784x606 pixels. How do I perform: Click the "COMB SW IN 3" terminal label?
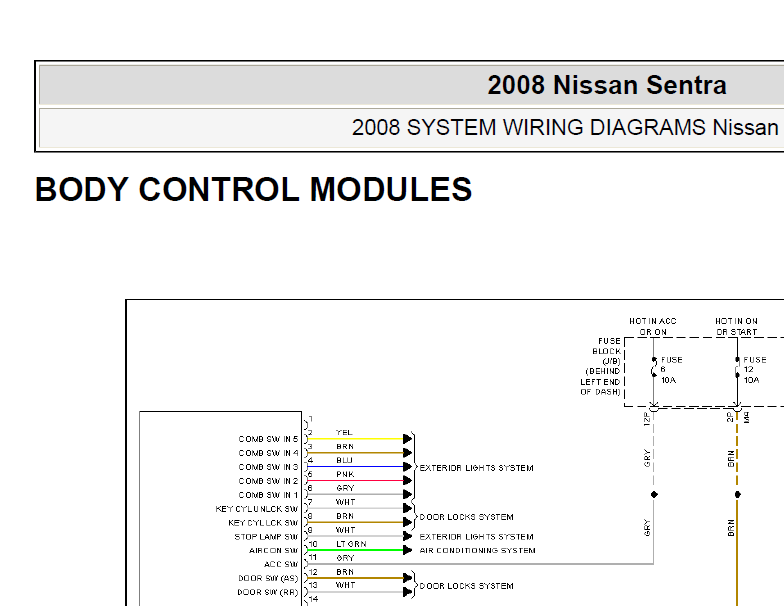268,467
